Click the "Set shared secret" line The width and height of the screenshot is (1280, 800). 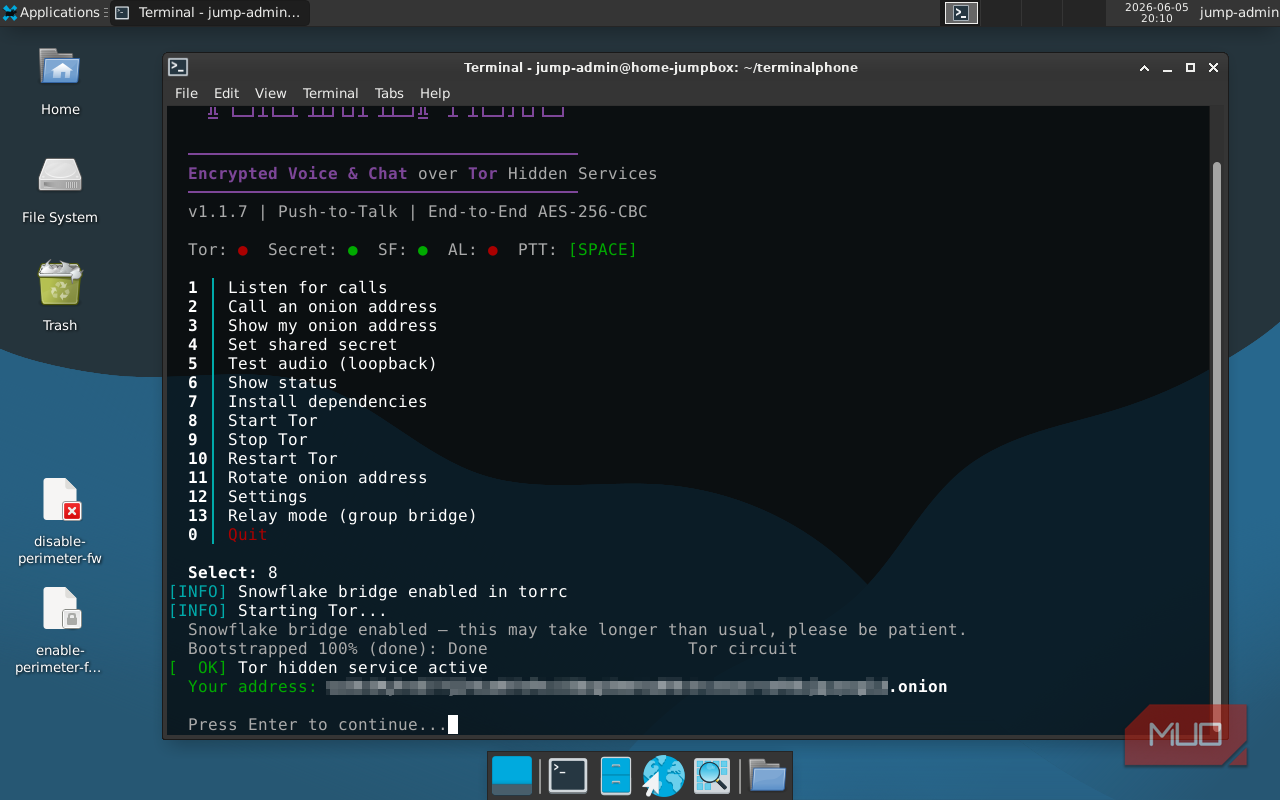pyautogui.click(x=312, y=344)
